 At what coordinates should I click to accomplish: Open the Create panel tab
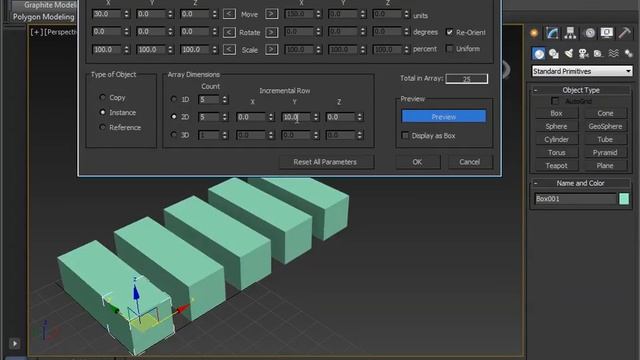pos(534,33)
